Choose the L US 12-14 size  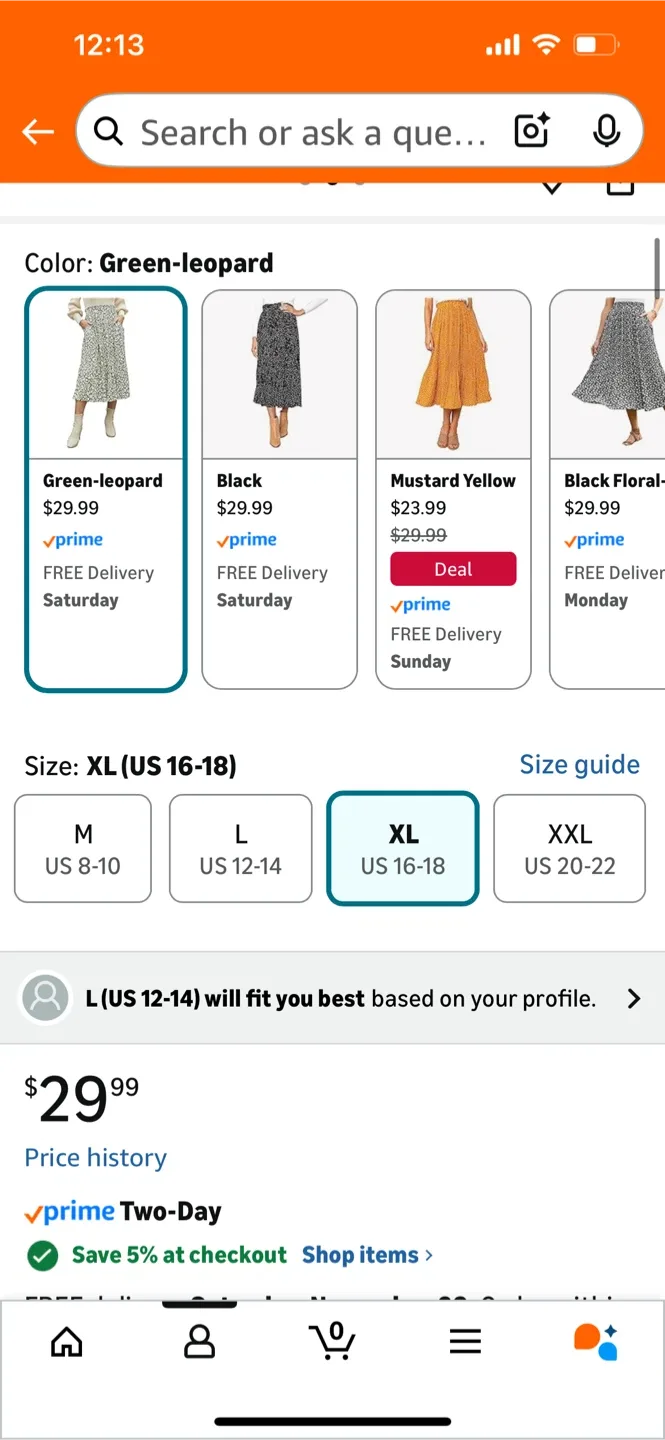tap(240, 848)
